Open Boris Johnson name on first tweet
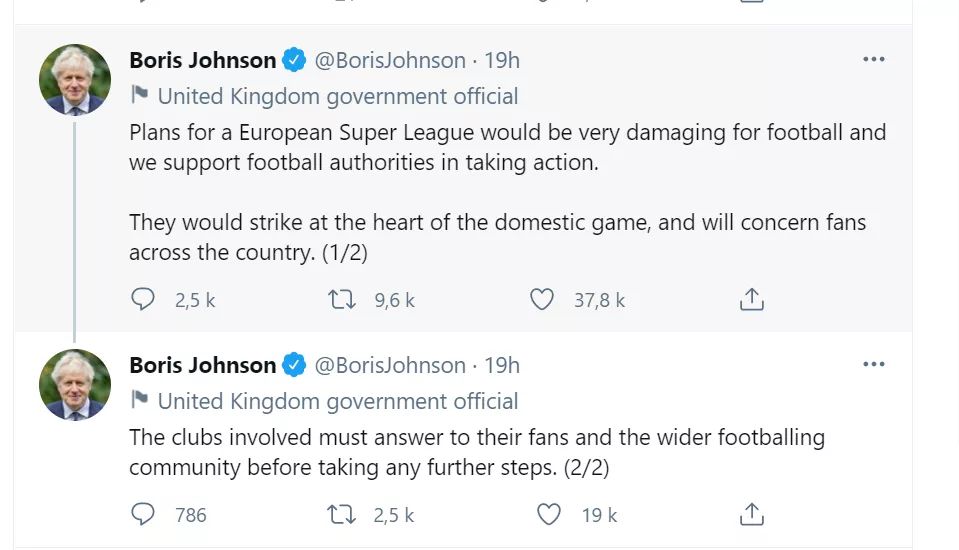This screenshot has width=959, height=550. pyautogui.click(x=202, y=60)
